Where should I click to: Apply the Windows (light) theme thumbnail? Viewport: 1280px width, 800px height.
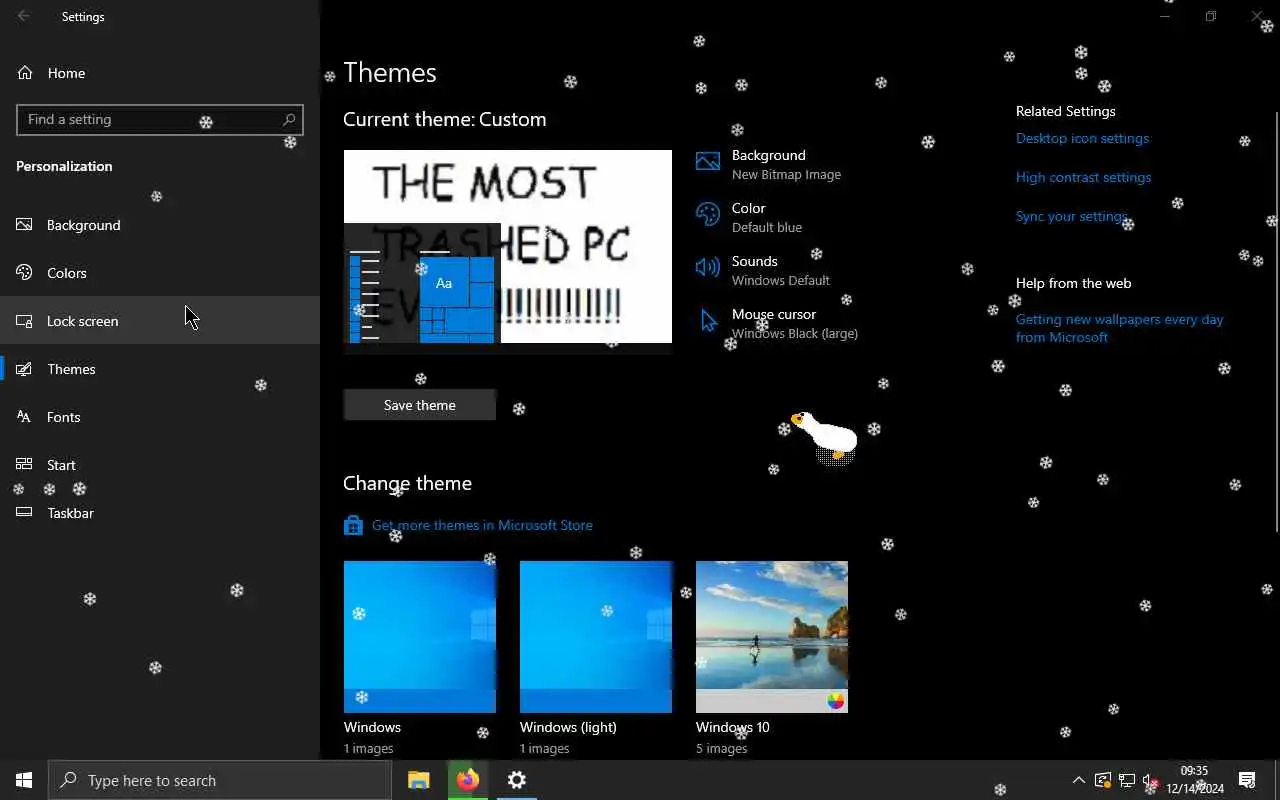pos(596,637)
